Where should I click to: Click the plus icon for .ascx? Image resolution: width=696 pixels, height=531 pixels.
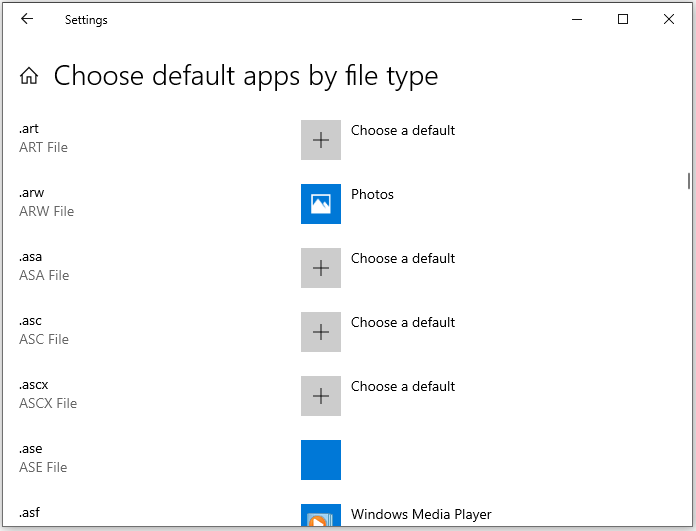[321, 396]
